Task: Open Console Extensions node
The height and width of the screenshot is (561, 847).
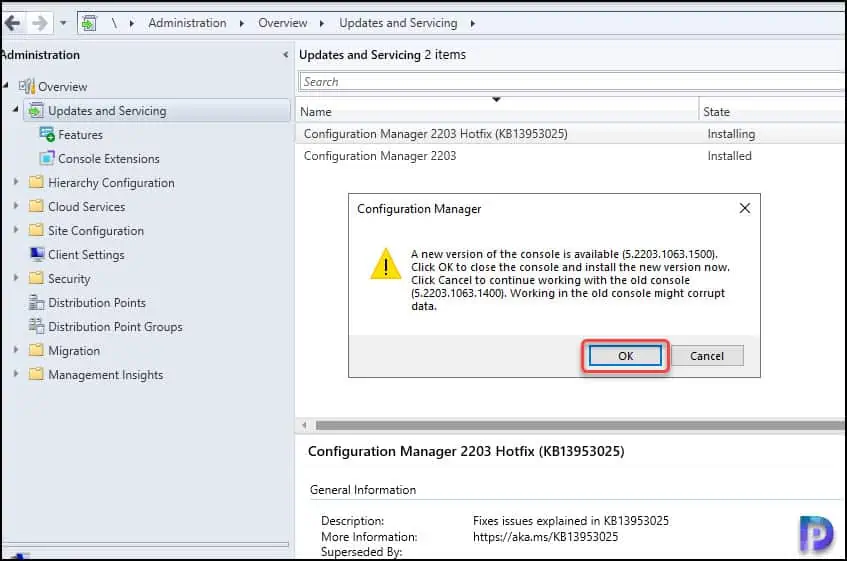Action: point(109,159)
